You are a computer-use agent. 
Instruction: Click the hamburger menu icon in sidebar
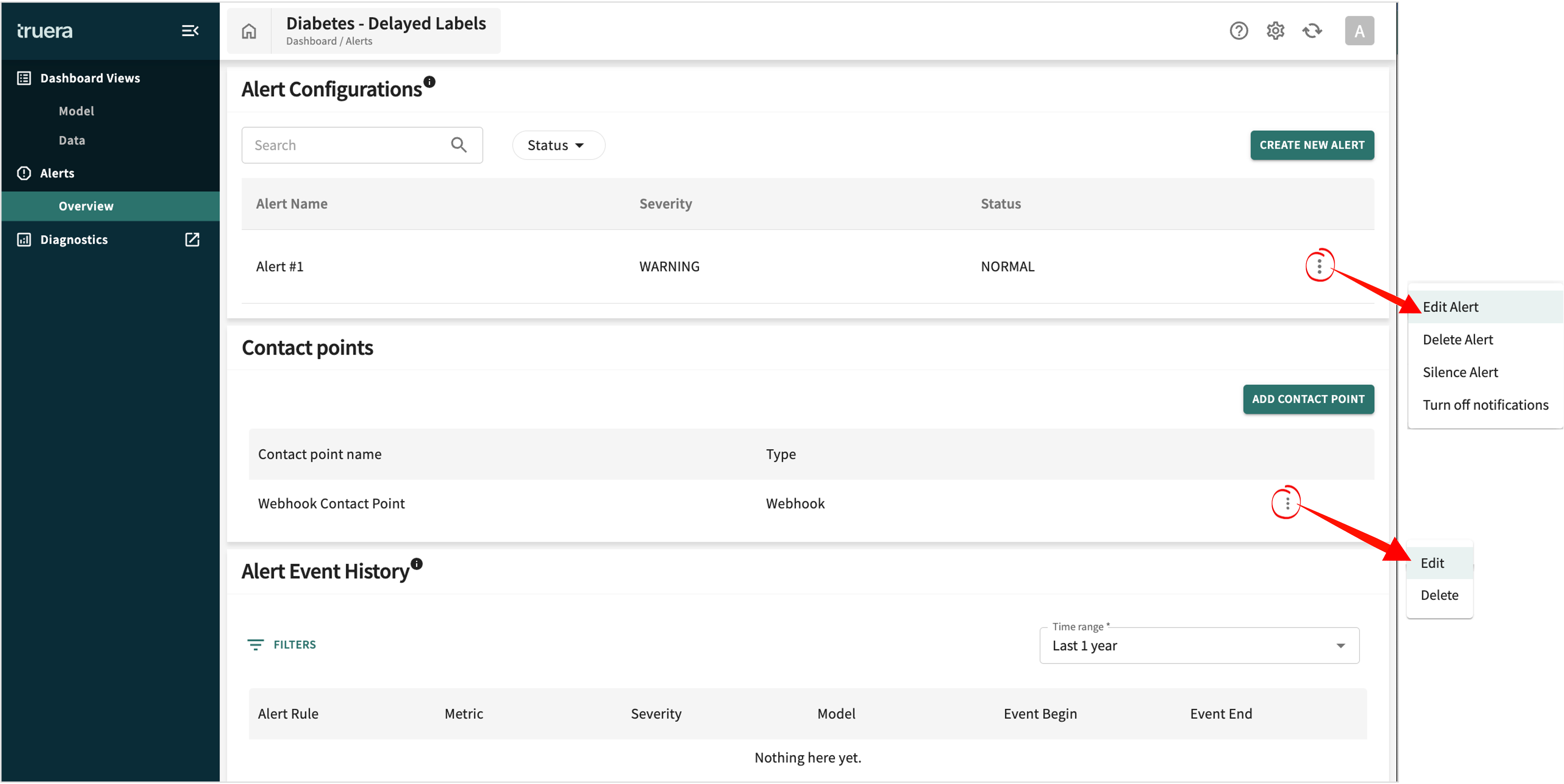[x=190, y=30]
